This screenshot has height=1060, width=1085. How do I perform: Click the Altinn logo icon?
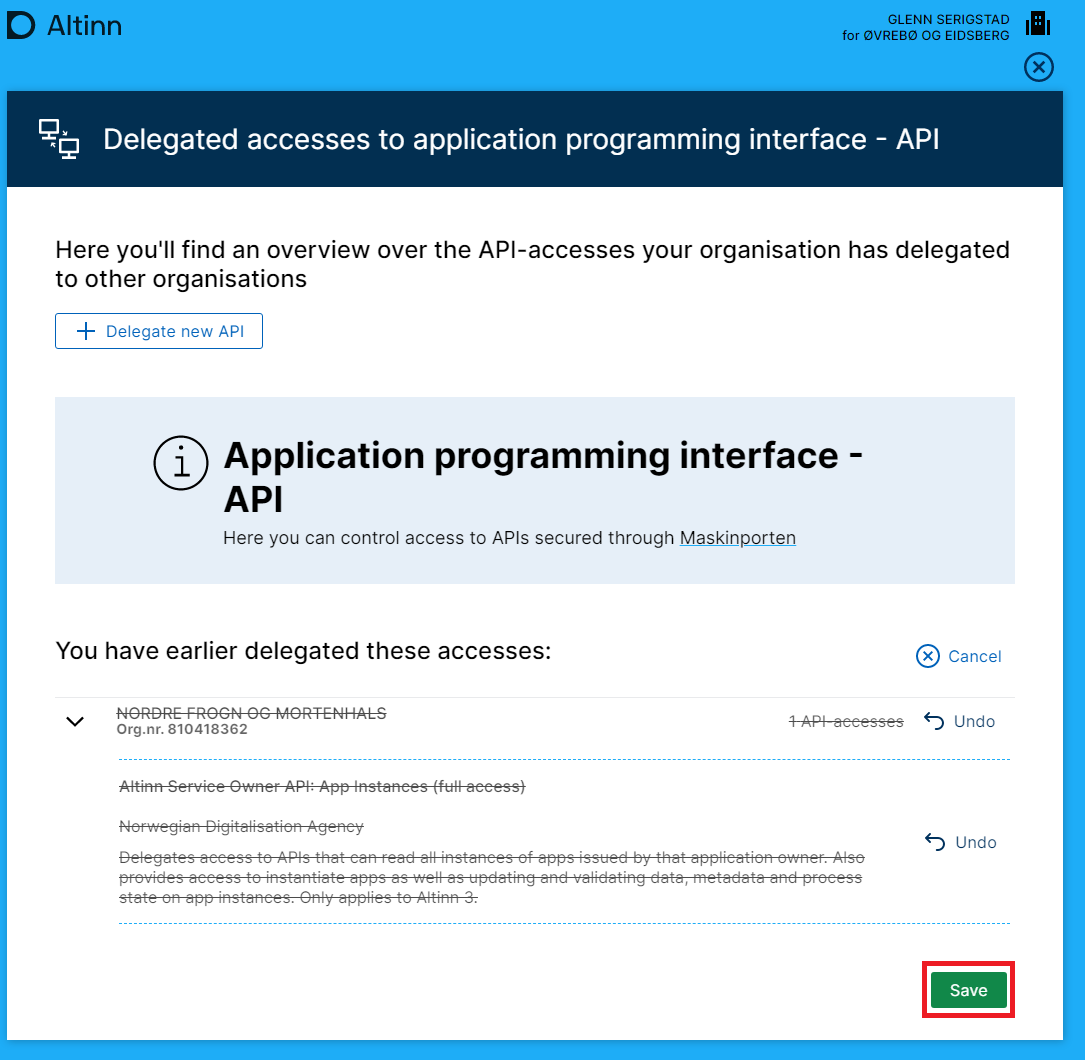click(x=21, y=26)
